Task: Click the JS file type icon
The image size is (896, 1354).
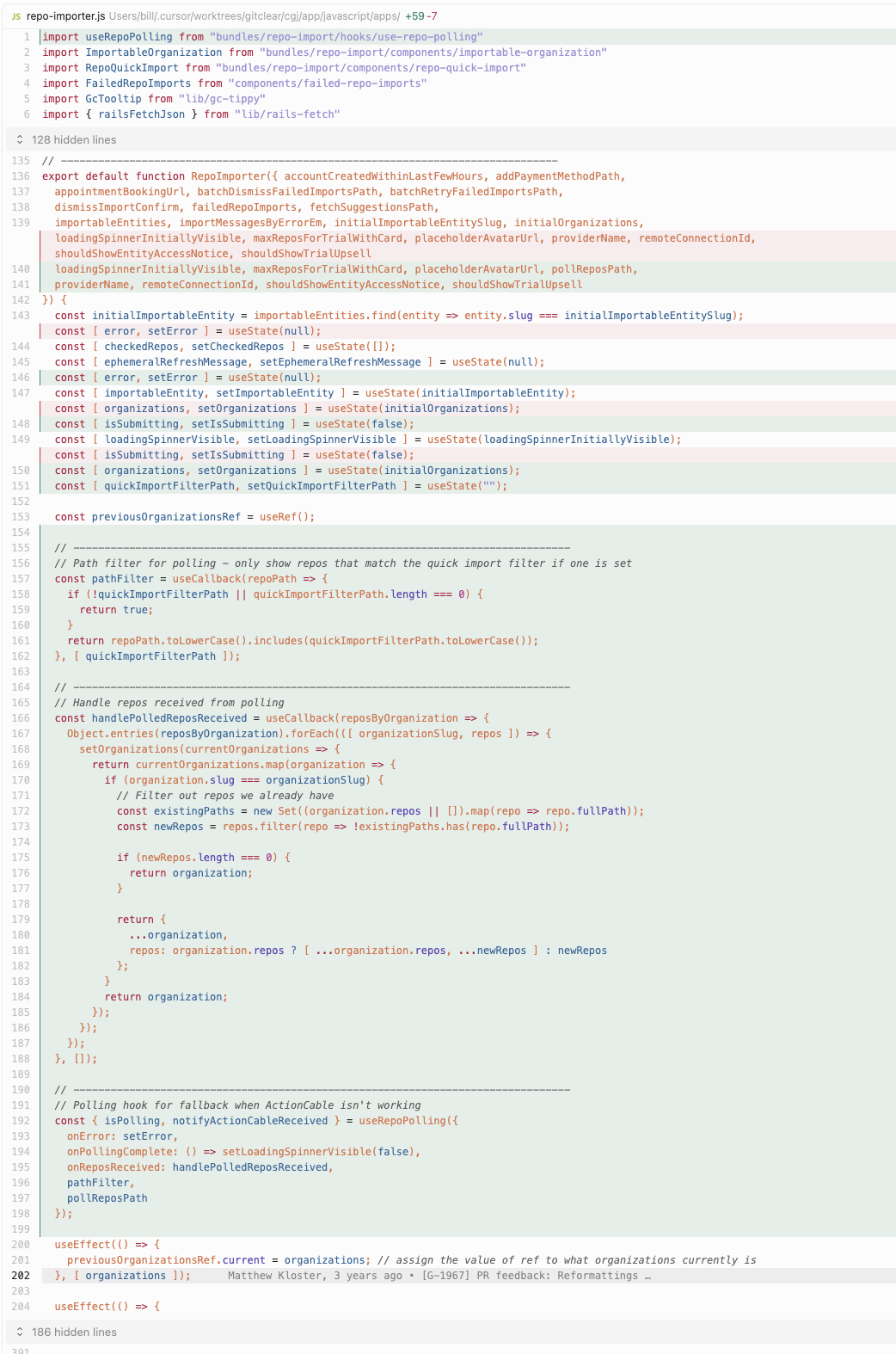Action: tap(15, 16)
